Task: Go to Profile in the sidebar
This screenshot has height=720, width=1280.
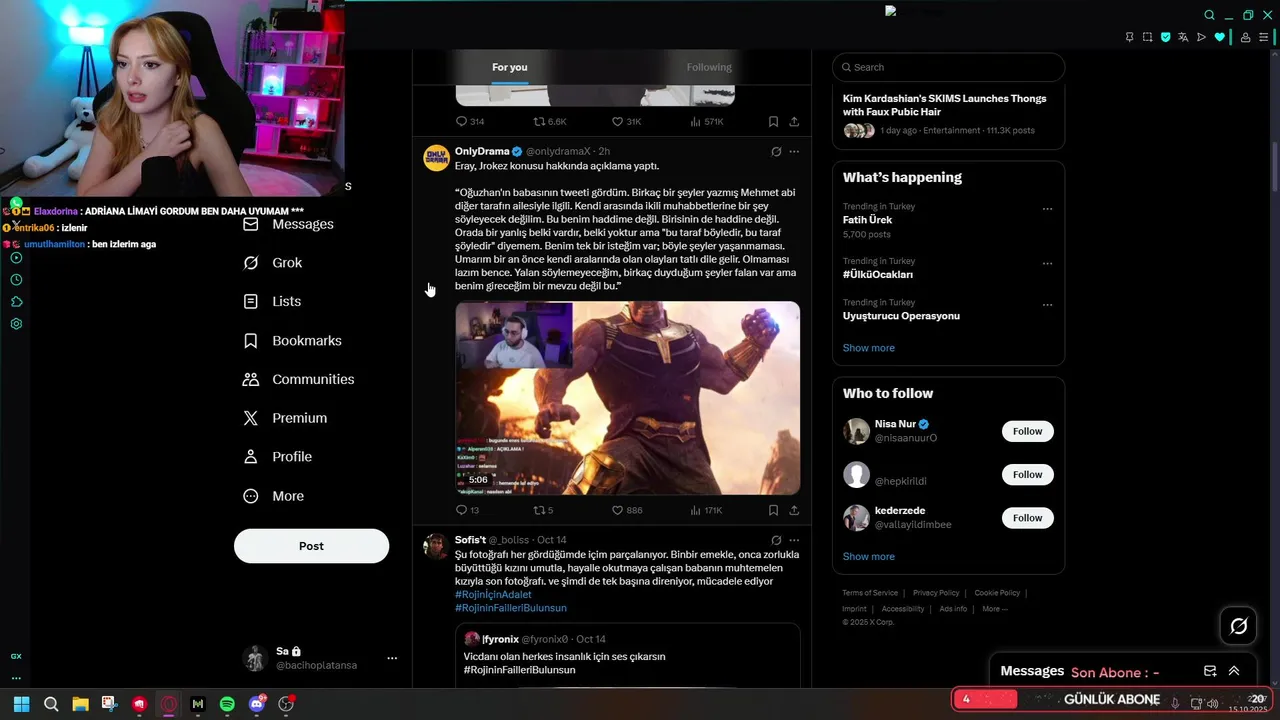Action: [x=277, y=456]
